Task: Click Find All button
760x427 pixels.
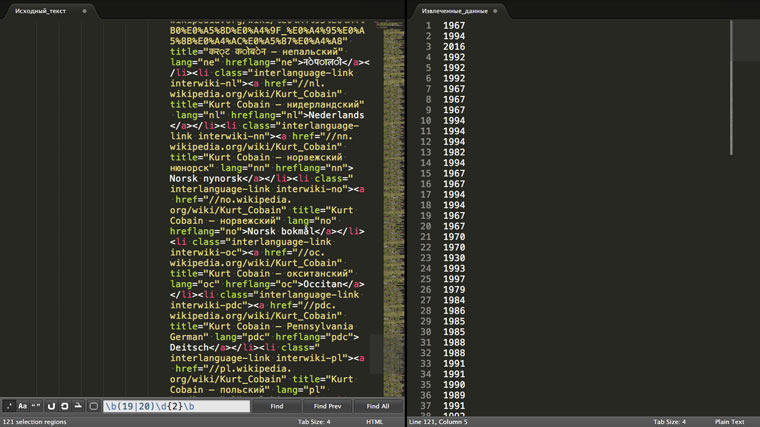Action: pyautogui.click(x=378, y=407)
